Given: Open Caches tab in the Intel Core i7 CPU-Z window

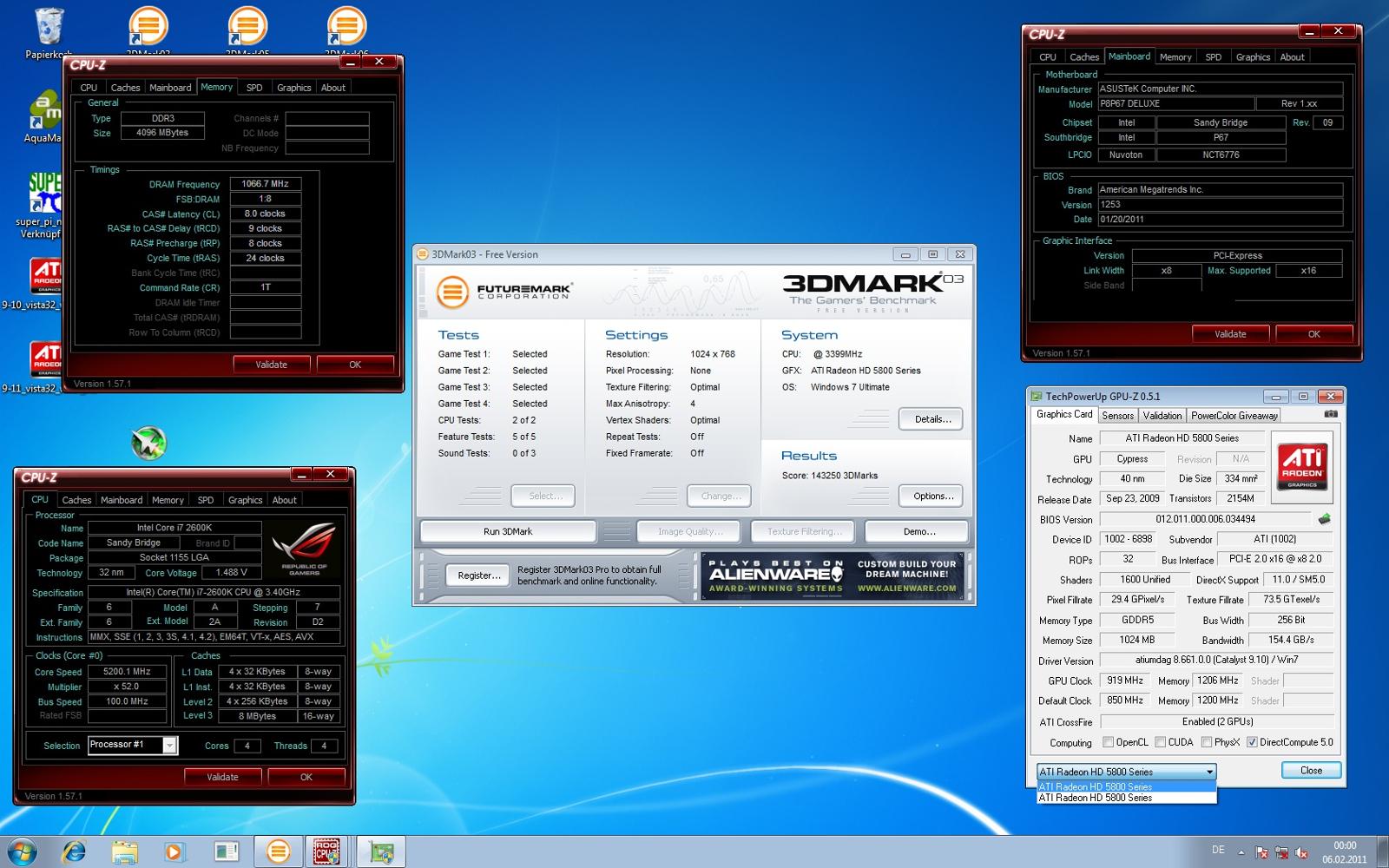Looking at the screenshot, I should click(76, 500).
